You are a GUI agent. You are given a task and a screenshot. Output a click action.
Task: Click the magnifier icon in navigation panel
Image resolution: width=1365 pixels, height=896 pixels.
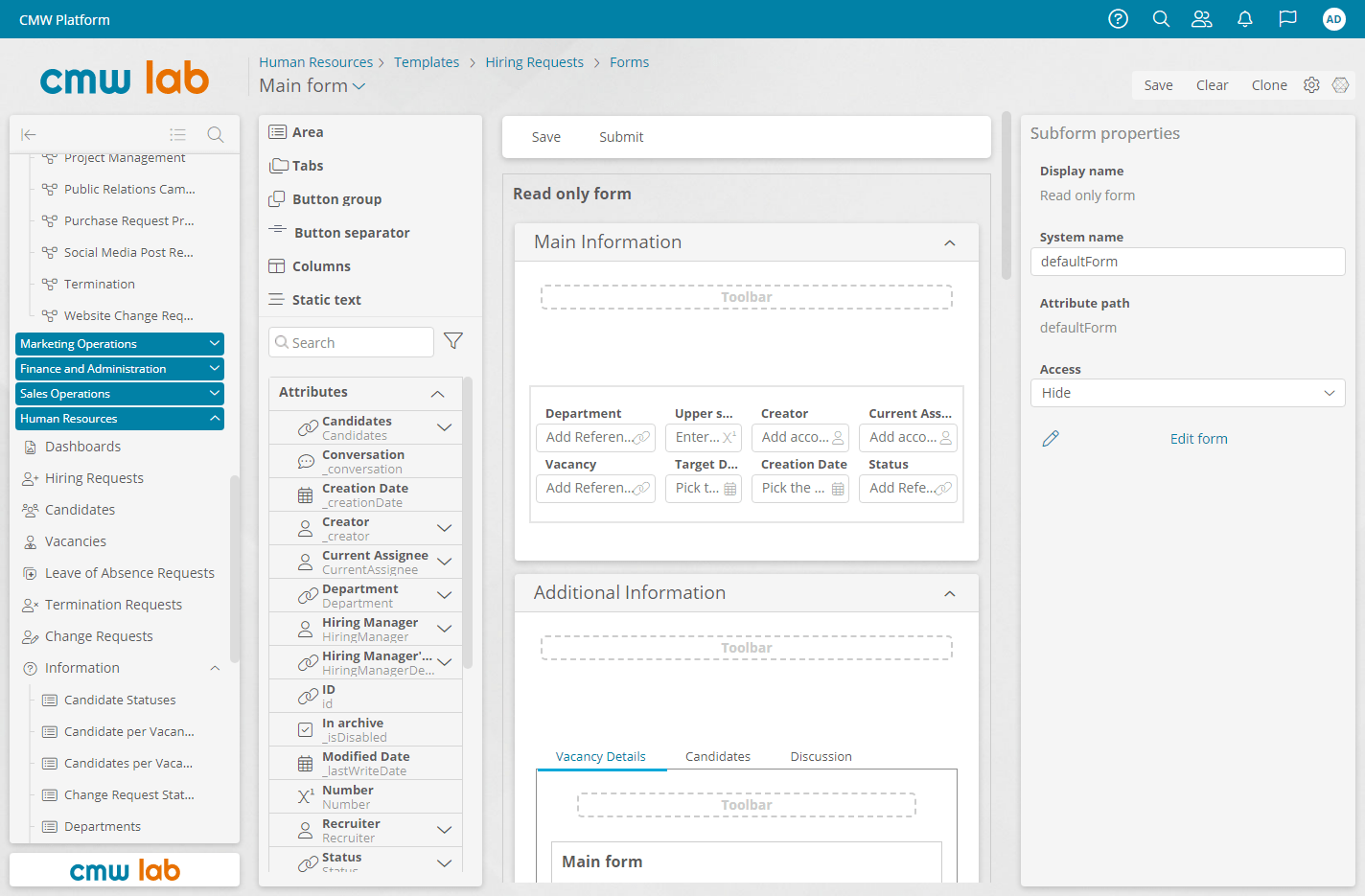[216, 135]
